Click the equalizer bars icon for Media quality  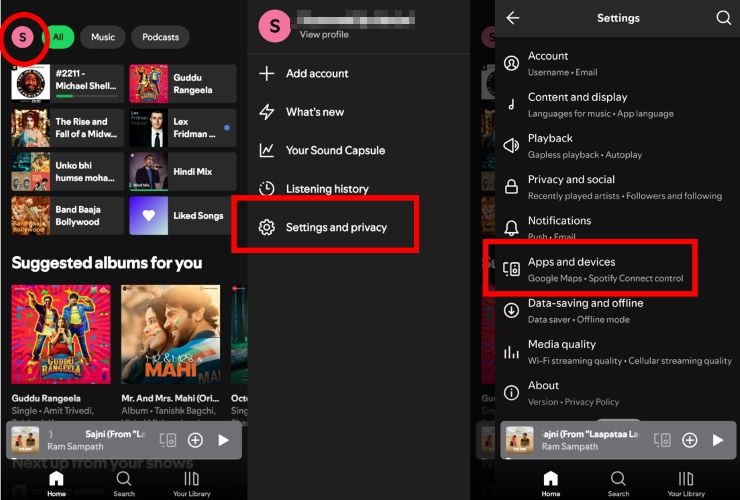point(512,352)
